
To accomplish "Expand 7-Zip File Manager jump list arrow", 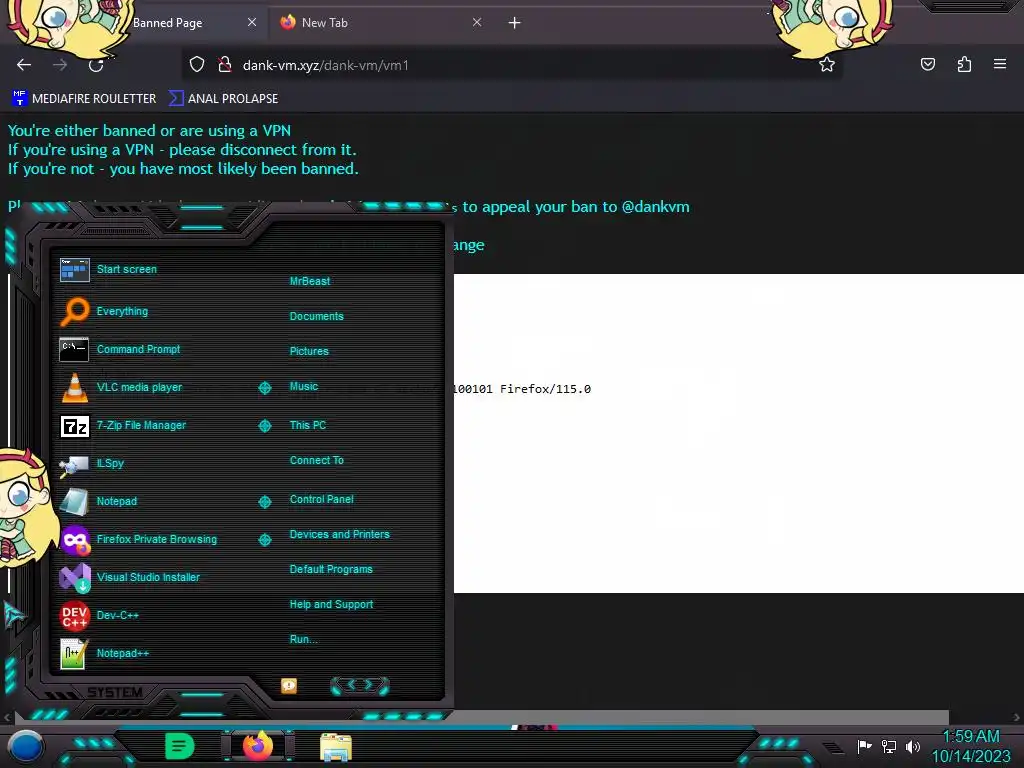I will (264, 426).
